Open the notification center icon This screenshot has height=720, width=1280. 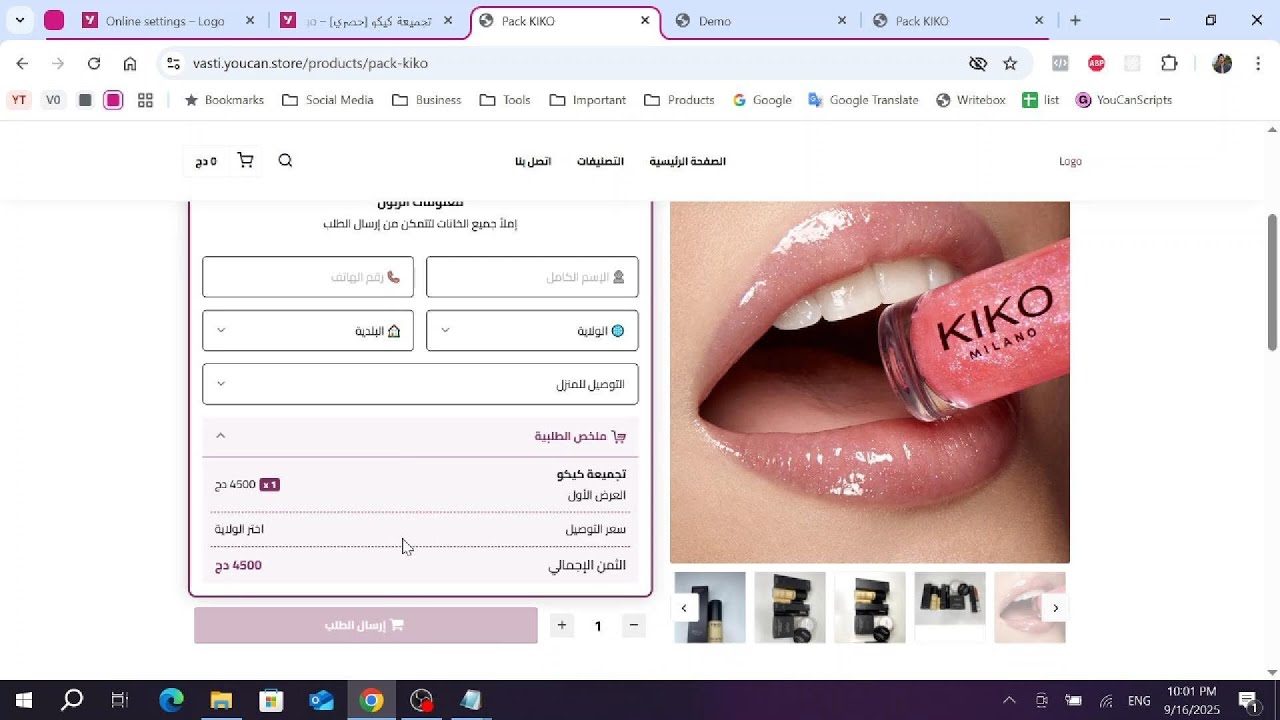[x=1248, y=700]
